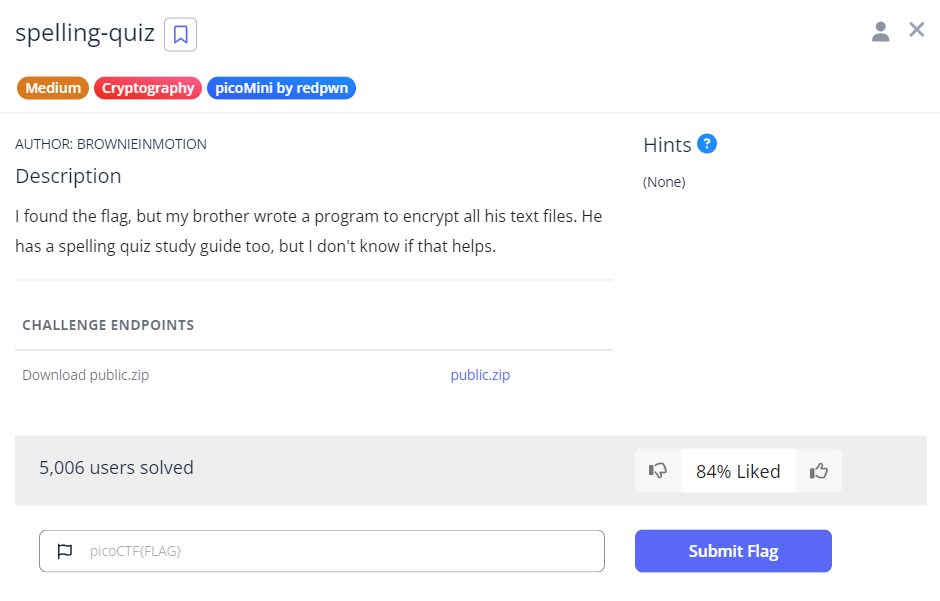Close the challenge dialog with X
940x601 pixels.
point(916,30)
